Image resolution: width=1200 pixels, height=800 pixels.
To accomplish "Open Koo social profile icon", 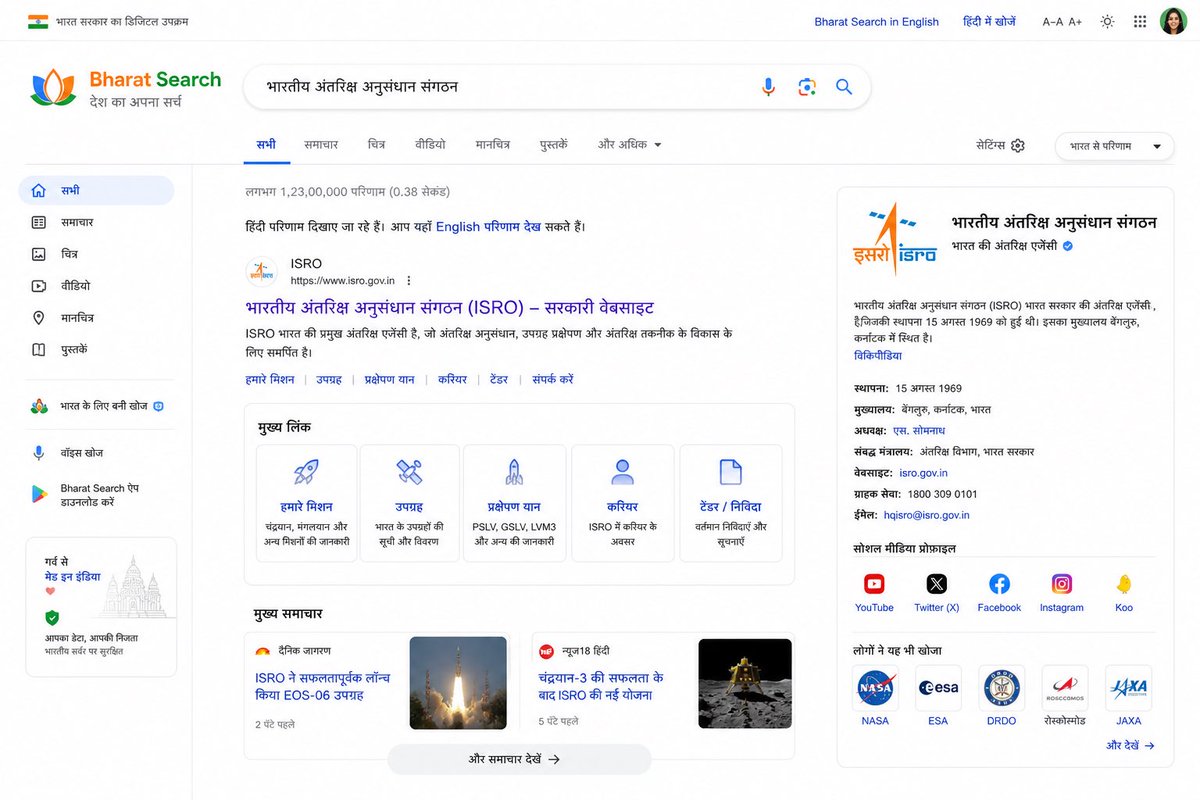I will tap(1124, 584).
